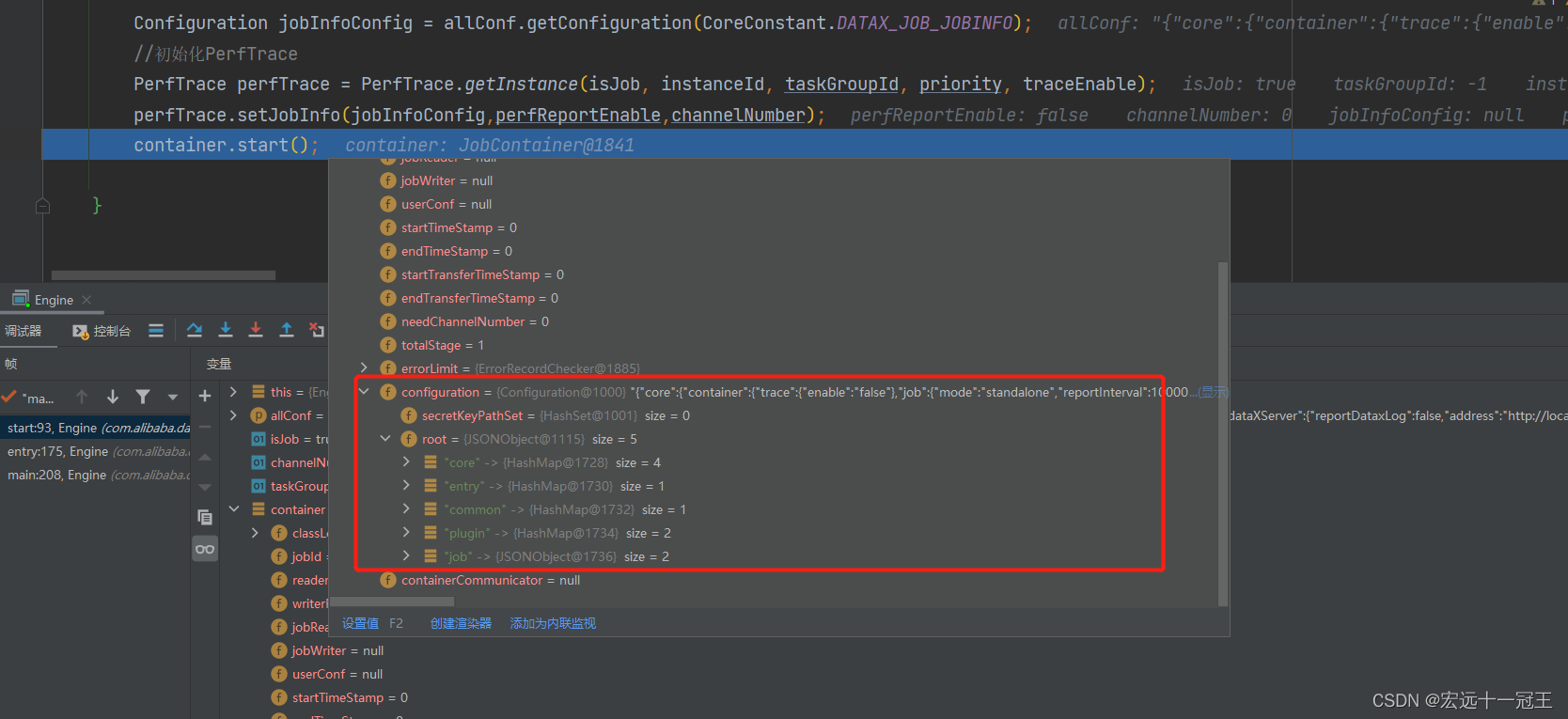Click the editor horizontal scrollbar
This screenshot has width=1568, height=719.
(x=164, y=275)
